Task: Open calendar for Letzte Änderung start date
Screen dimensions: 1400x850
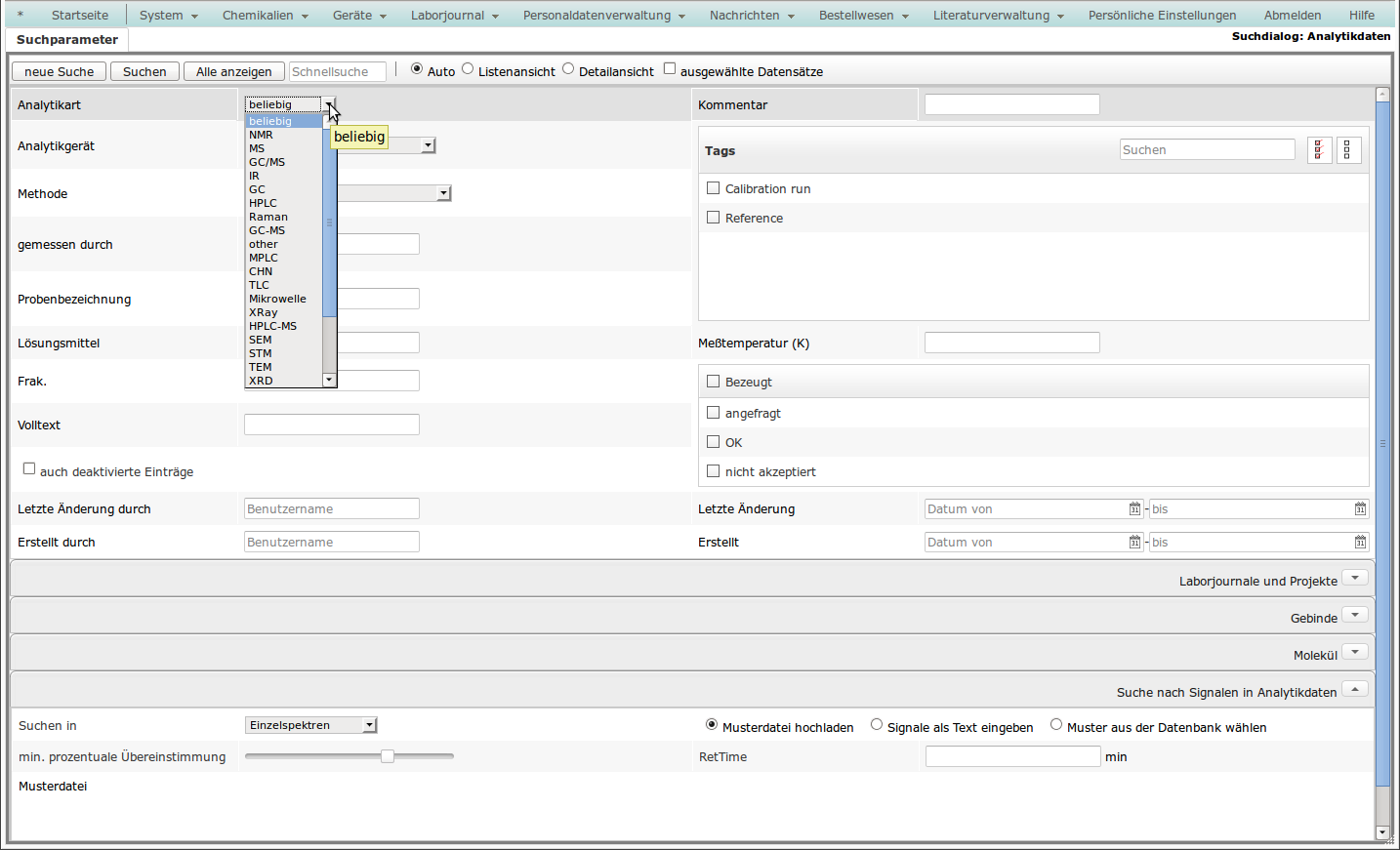Action: (1134, 509)
